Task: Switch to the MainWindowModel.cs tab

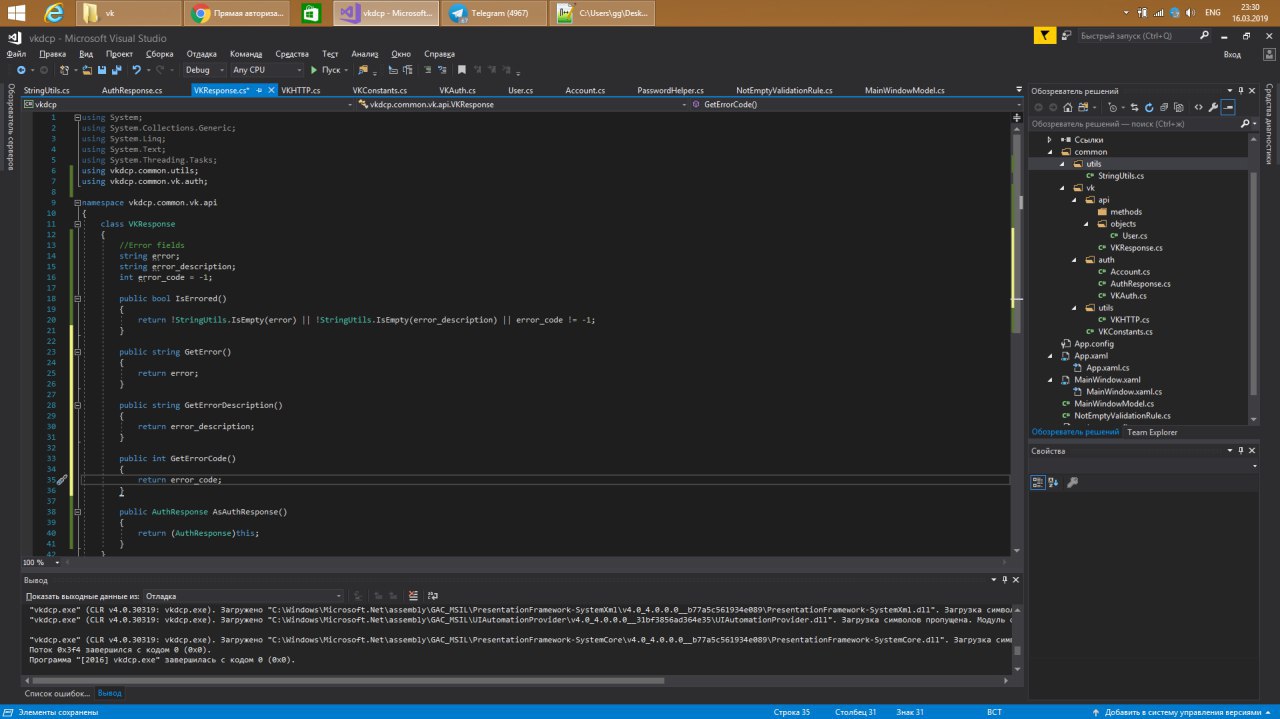Action: coord(905,90)
